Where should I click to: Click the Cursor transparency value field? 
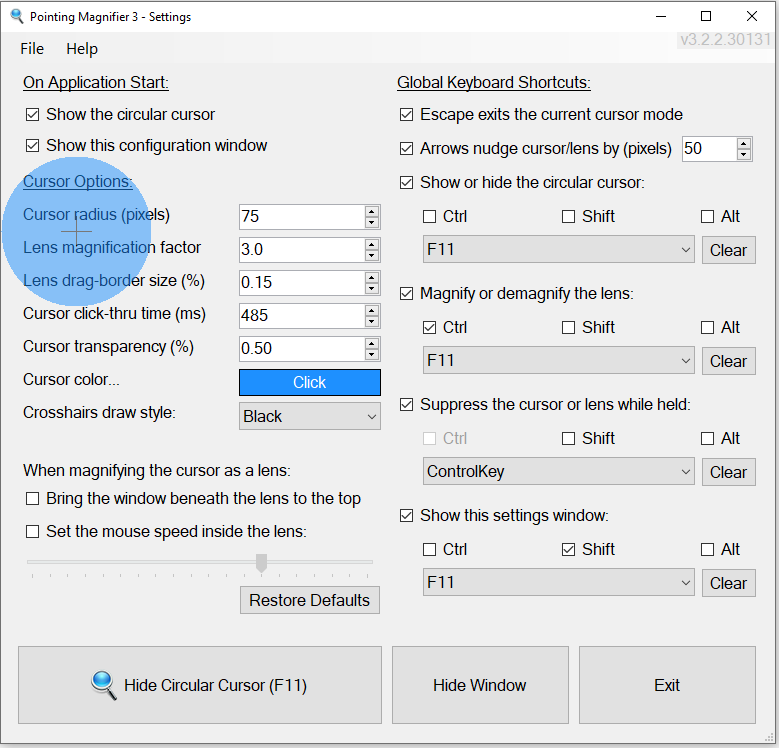click(x=302, y=349)
